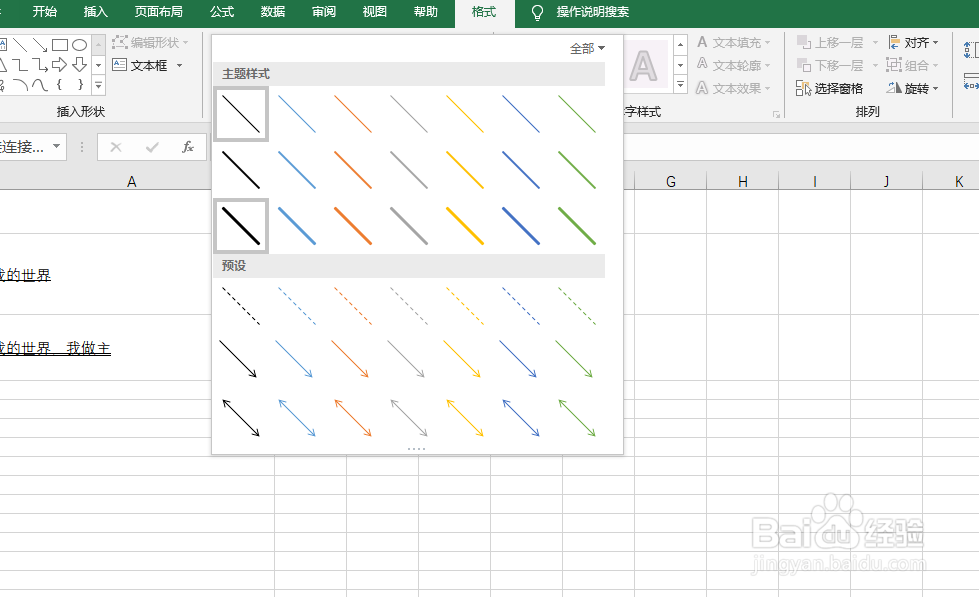Switch to the 格式 (Format) tab
979x597 pixels.
[x=484, y=12]
